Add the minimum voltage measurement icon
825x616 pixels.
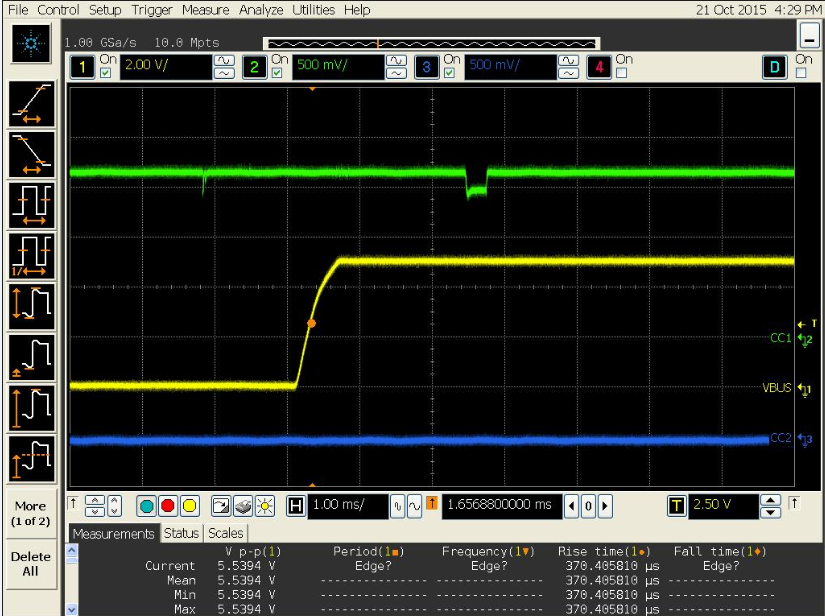(x=32, y=358)
